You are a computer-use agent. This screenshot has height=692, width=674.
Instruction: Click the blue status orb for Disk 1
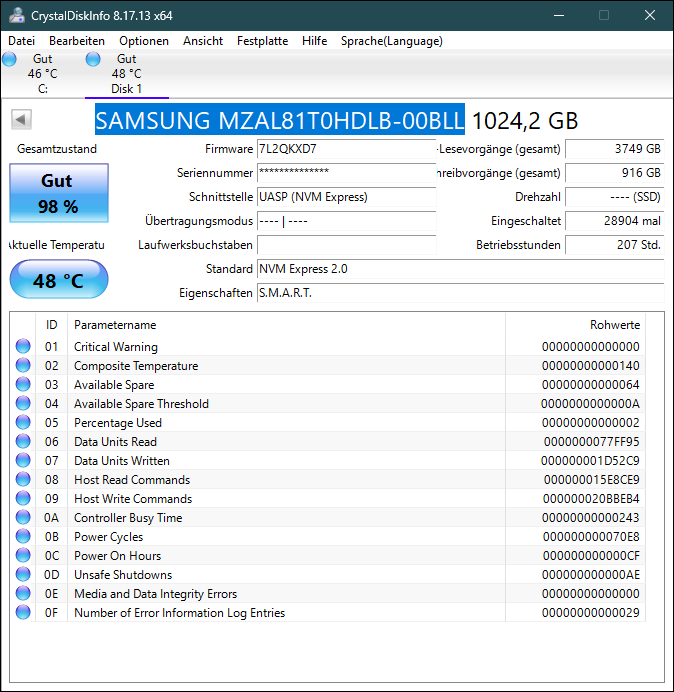point(93,59)
